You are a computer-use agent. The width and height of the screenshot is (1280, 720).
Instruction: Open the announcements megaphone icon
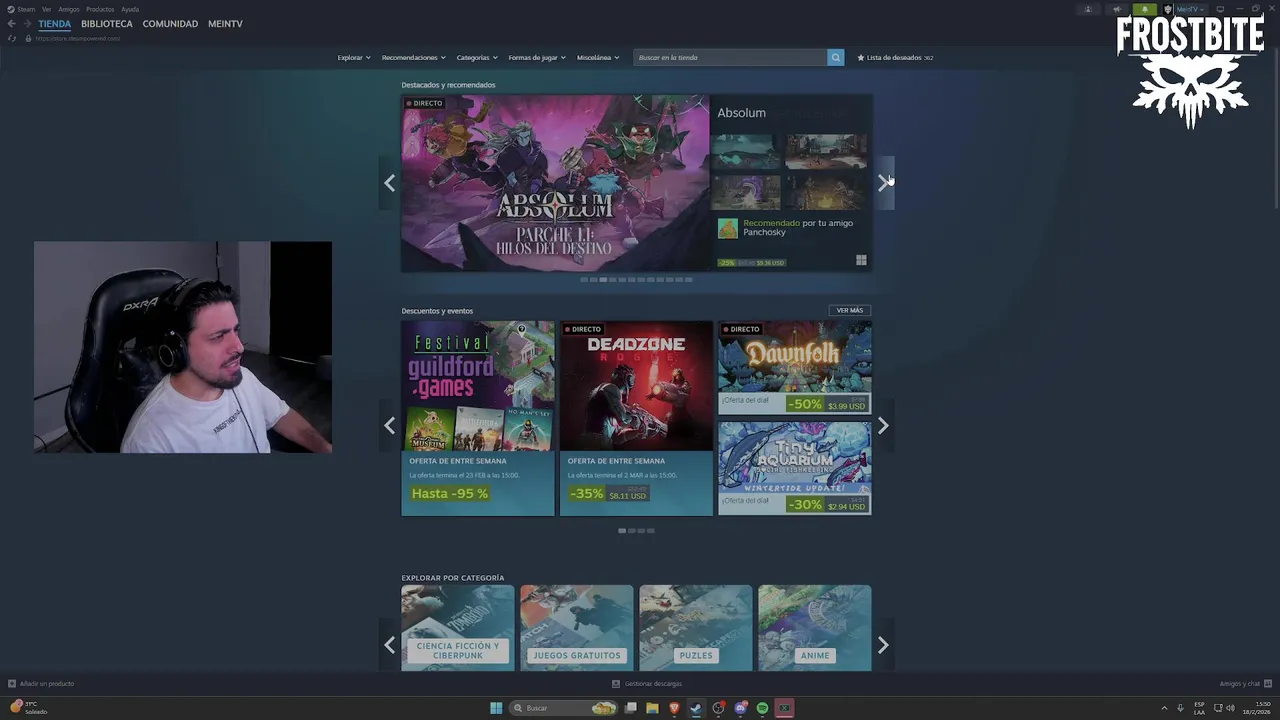pyautogui.click(x=1117, y=9)
